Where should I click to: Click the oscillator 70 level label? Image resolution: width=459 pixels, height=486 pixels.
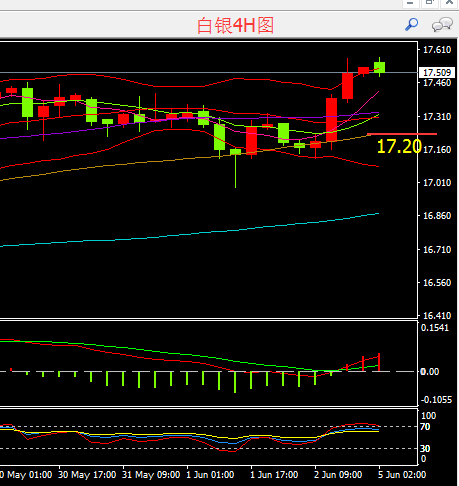coord(425,427)
